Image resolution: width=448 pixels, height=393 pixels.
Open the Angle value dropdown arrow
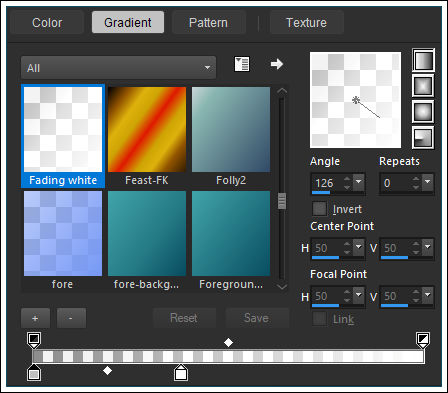[359, 182]
